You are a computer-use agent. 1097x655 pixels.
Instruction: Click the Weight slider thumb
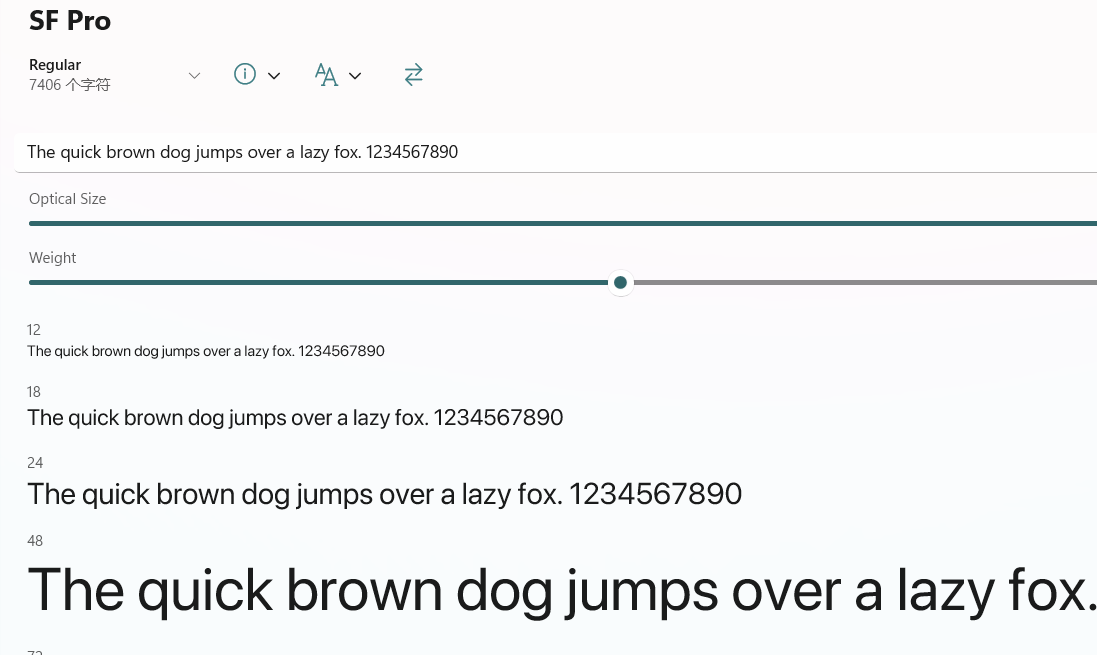pyautogui.click(x=620, y=283)
